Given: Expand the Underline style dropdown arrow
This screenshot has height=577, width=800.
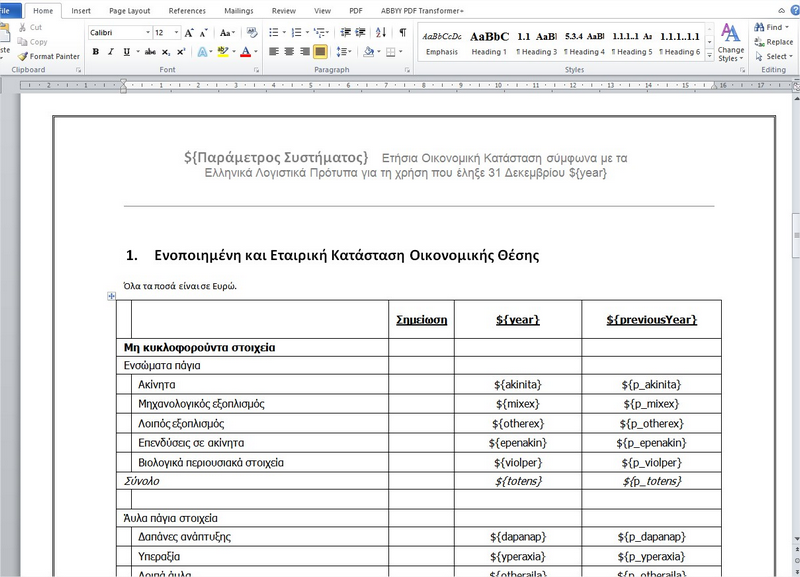Looking at the screenshot, I should 138,52.
